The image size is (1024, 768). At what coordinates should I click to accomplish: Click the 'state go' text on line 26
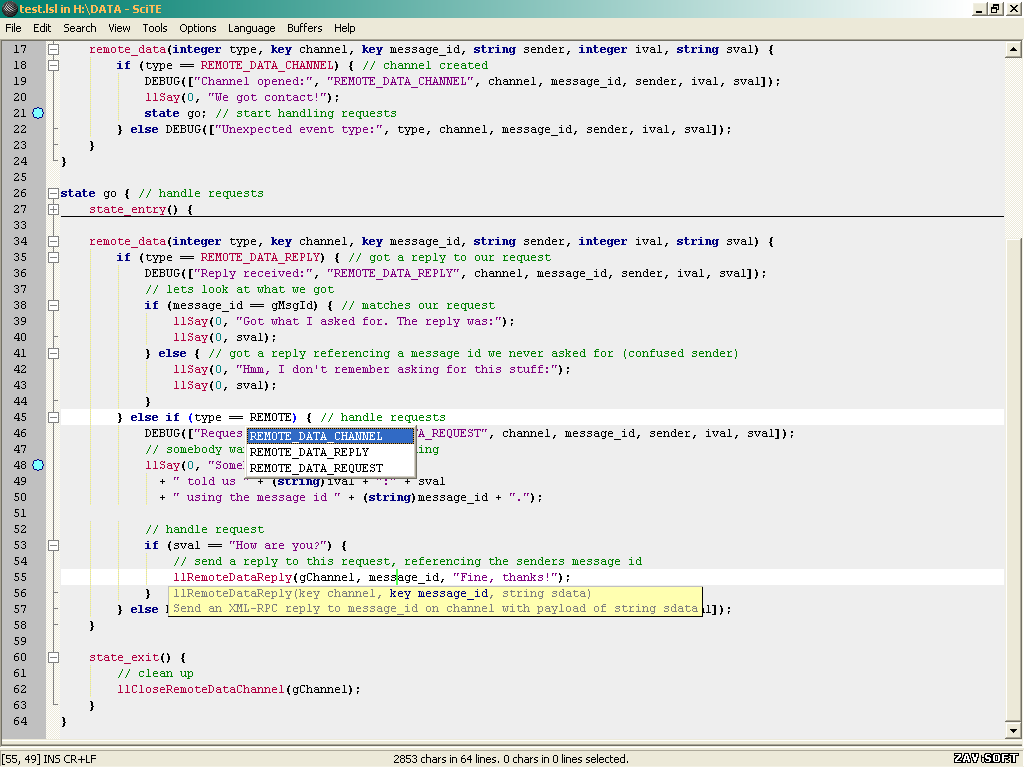[88, 193]
